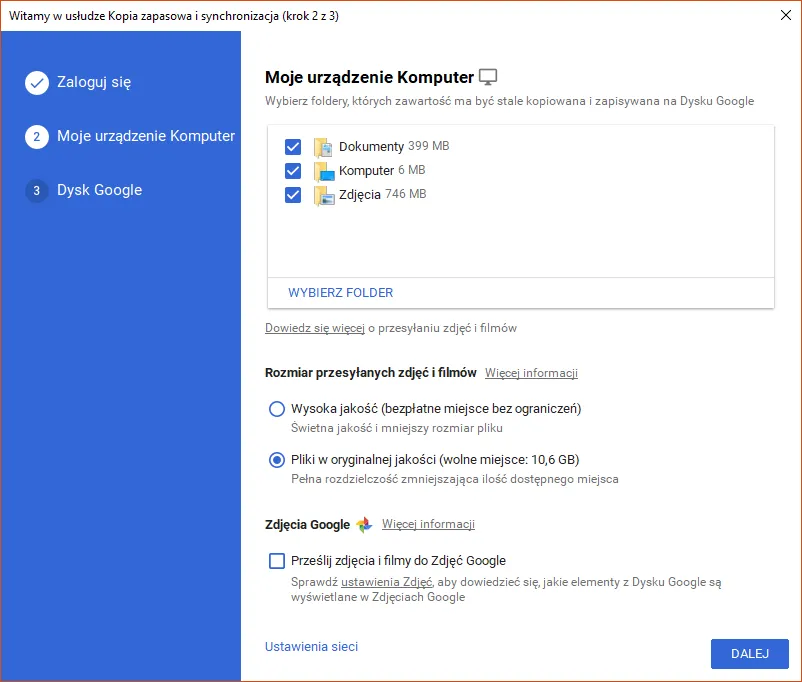Open the Ustawienia sieci link
Viewport: 802px width, 682px height.
pyautogui.click(x=311, y=647)
